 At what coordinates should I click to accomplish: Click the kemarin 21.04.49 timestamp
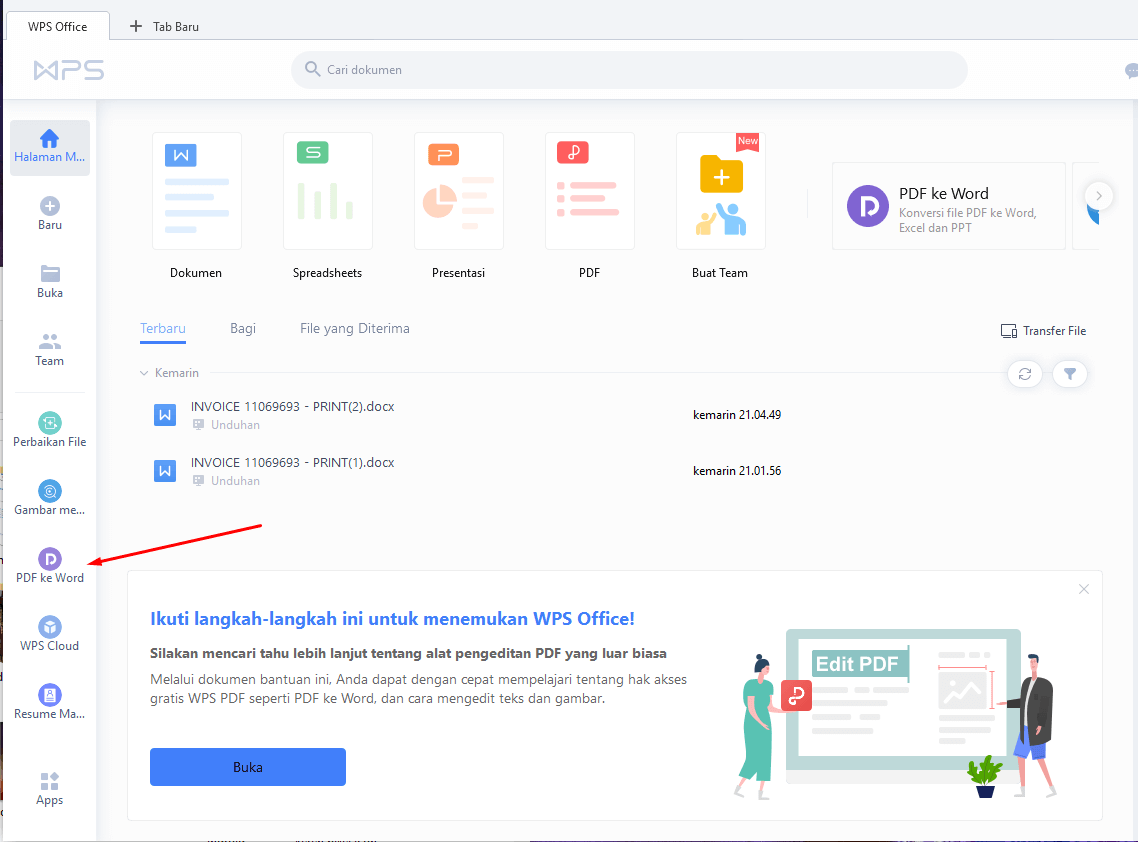737,415
